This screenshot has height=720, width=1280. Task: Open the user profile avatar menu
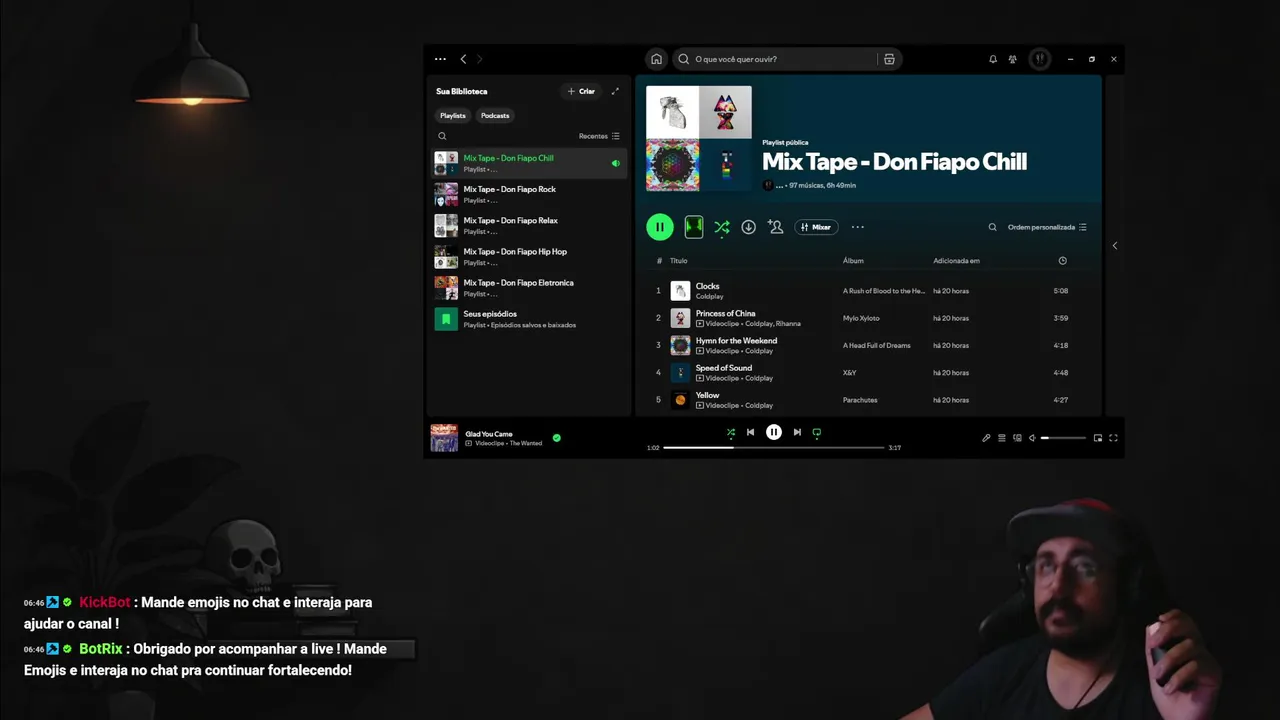coord(1040,59)
